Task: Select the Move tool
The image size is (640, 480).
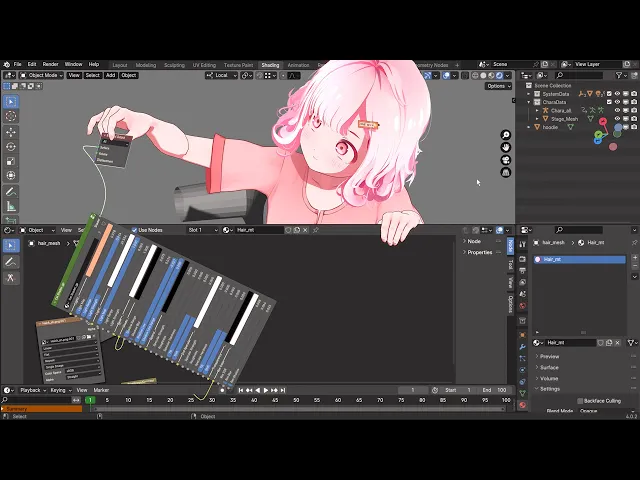Action: pos(11,132)
